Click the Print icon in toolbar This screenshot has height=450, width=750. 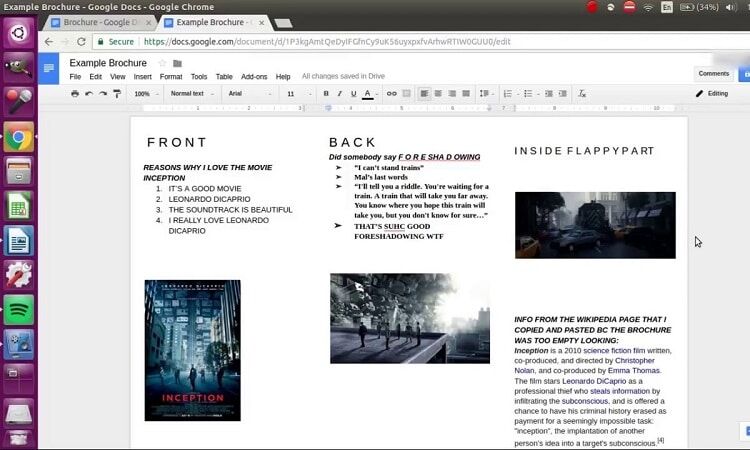pos(75,94)
